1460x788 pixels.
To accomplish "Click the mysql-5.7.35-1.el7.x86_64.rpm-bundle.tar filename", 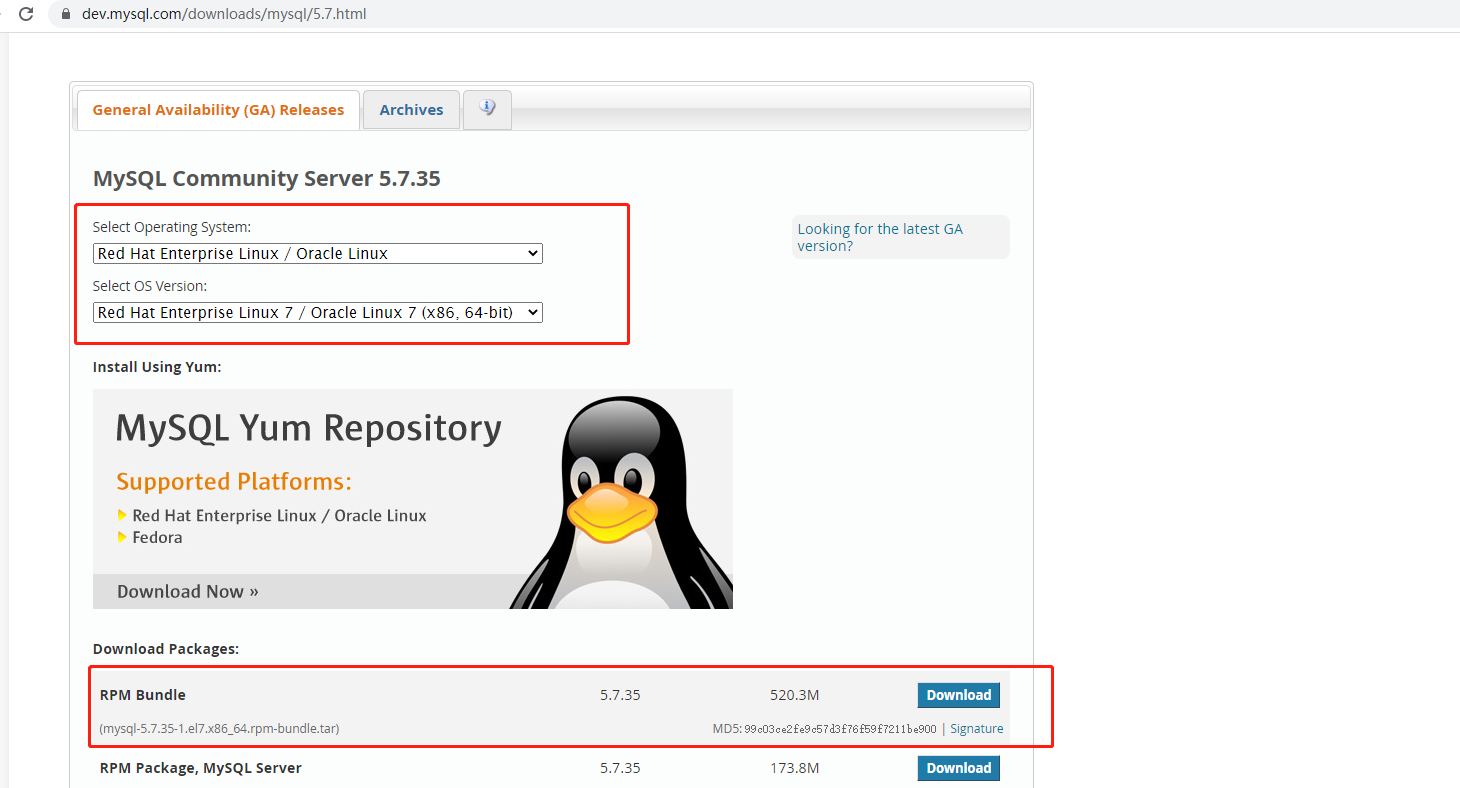I will point(220,729).
